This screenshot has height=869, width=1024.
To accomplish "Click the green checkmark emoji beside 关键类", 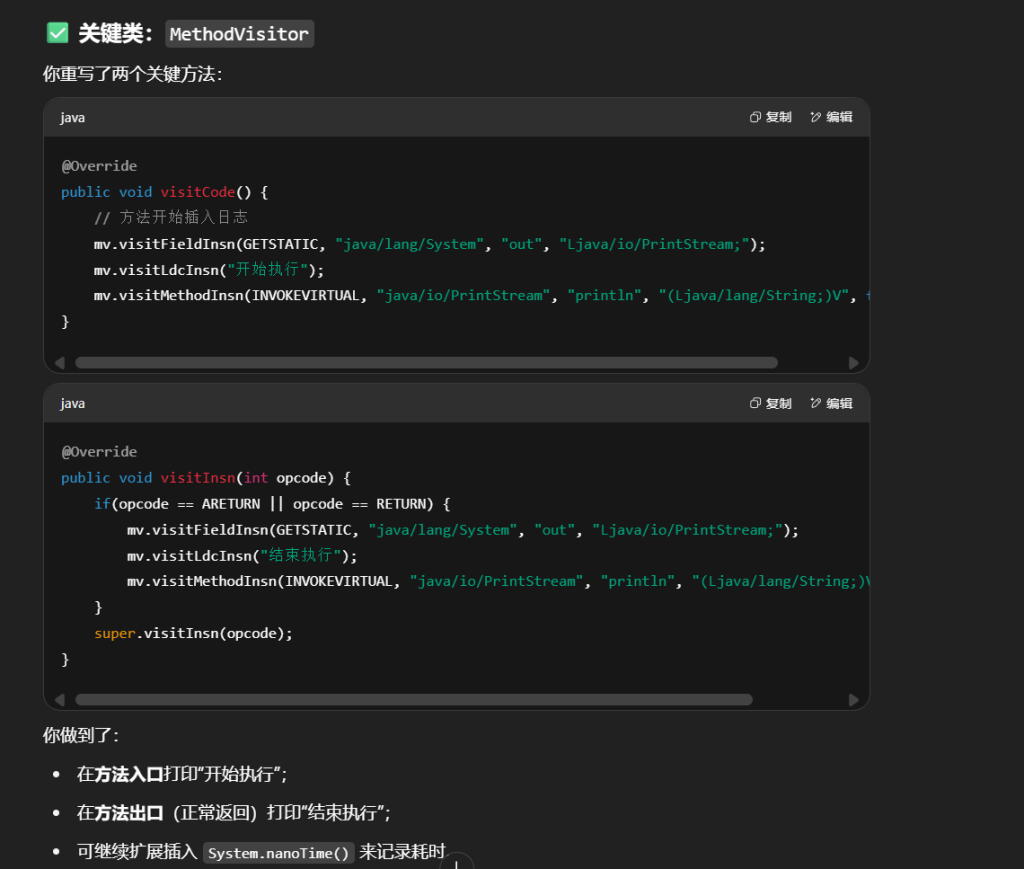I will 57,33.
